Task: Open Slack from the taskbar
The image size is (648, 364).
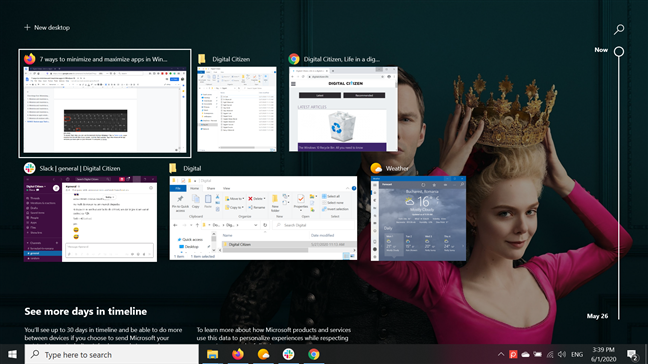Action: pos(288,354)
